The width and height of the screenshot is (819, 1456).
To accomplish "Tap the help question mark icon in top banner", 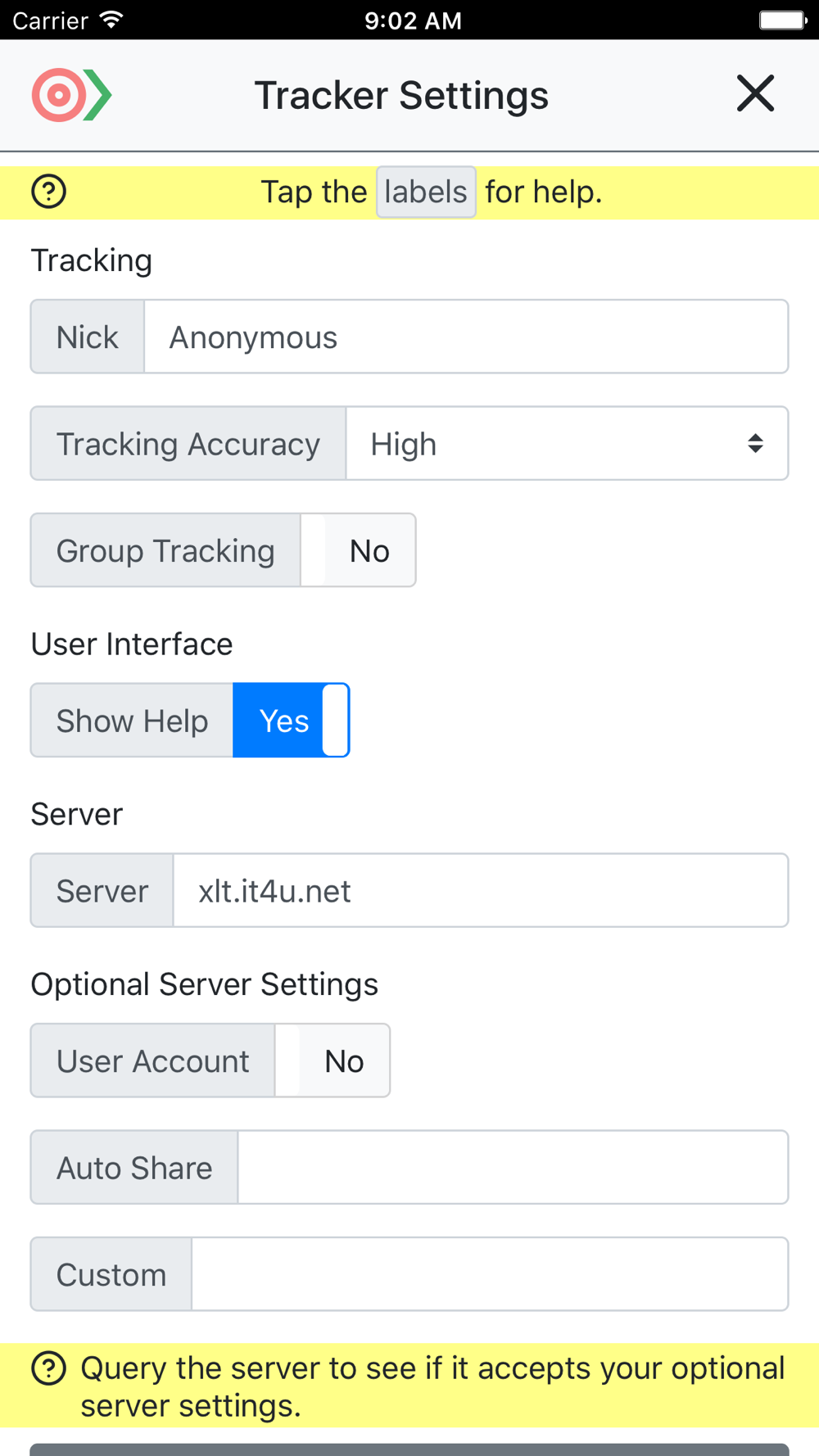I will tap(48, 192).
